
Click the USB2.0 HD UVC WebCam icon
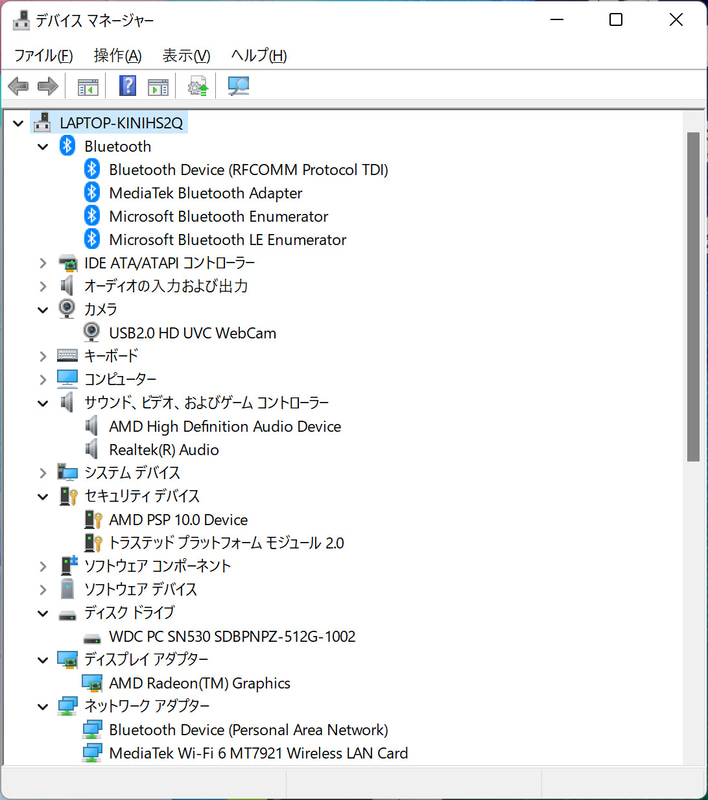[92, 333]
